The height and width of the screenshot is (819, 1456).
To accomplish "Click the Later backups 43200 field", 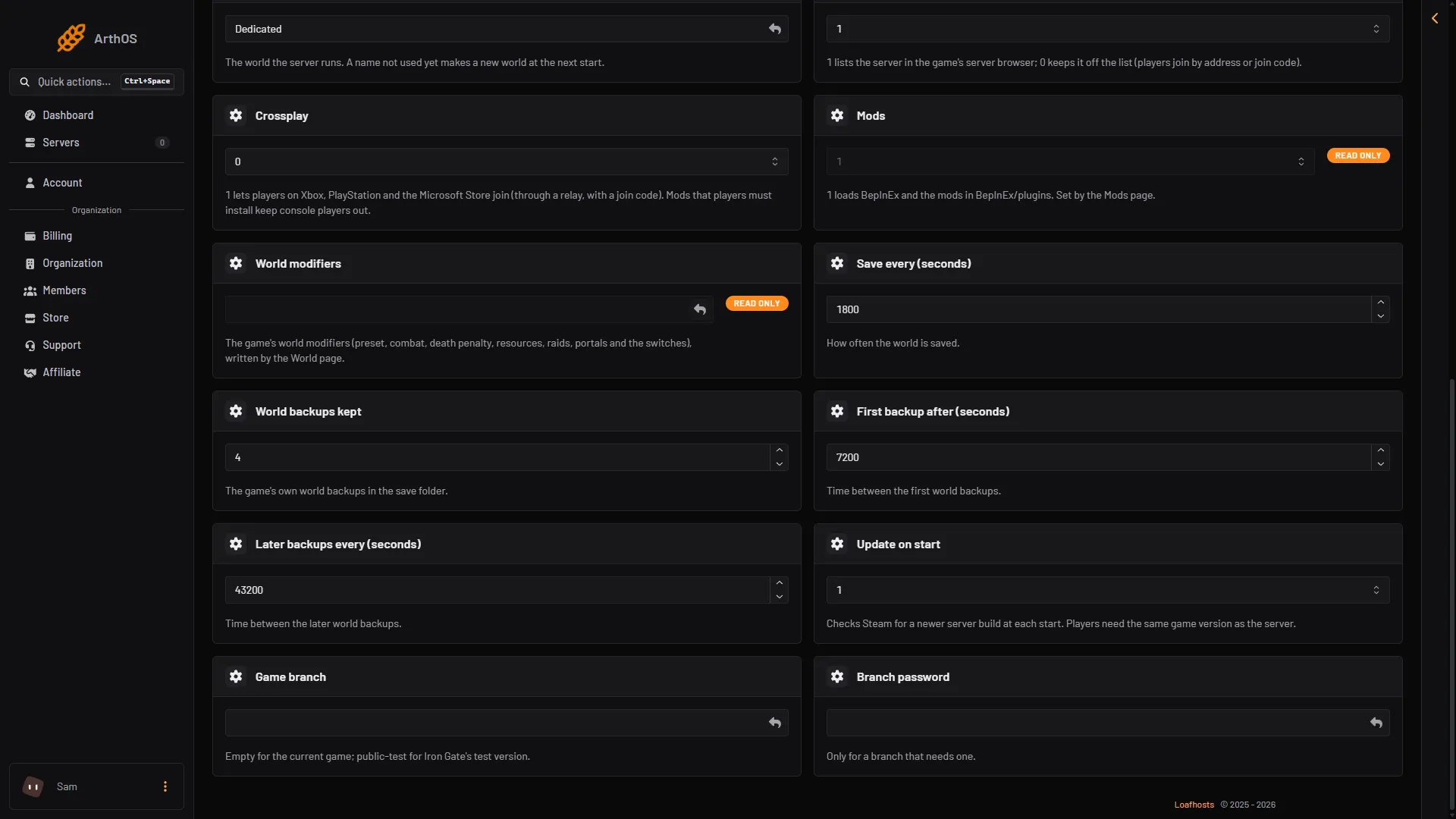I will 497,590.
